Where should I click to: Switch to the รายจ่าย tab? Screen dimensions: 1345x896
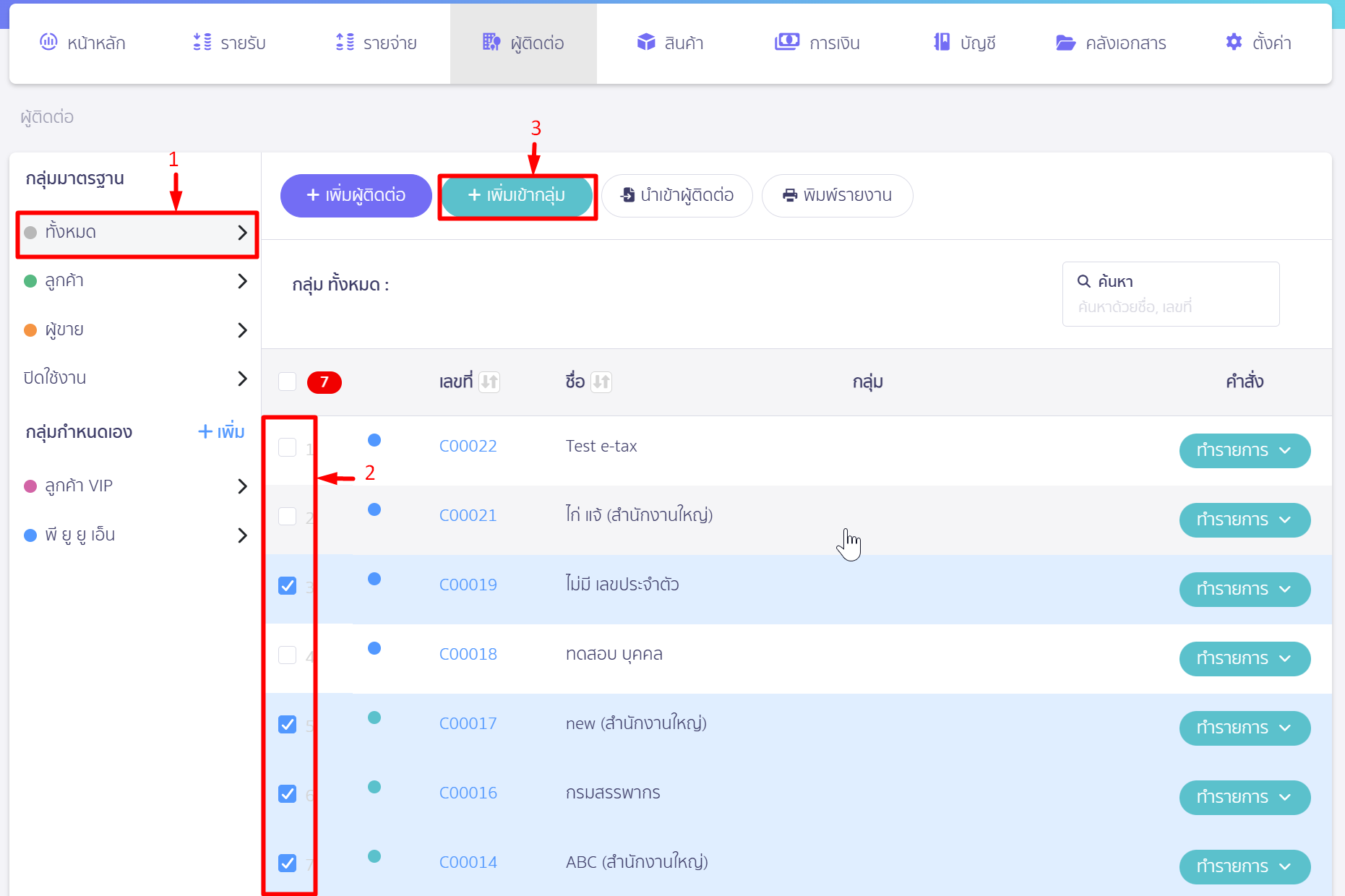[377, 43]
